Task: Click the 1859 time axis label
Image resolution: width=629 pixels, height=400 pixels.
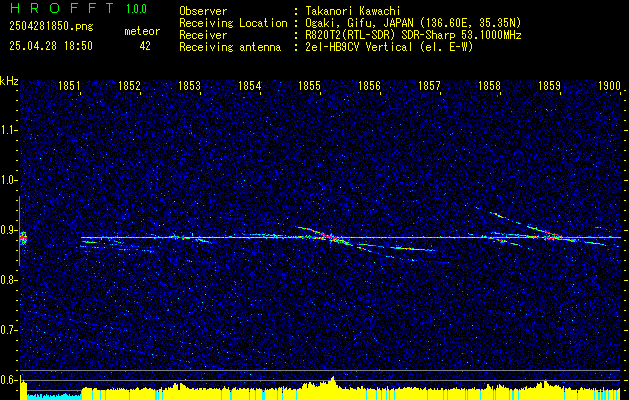Action: click(x=550, y=86)
